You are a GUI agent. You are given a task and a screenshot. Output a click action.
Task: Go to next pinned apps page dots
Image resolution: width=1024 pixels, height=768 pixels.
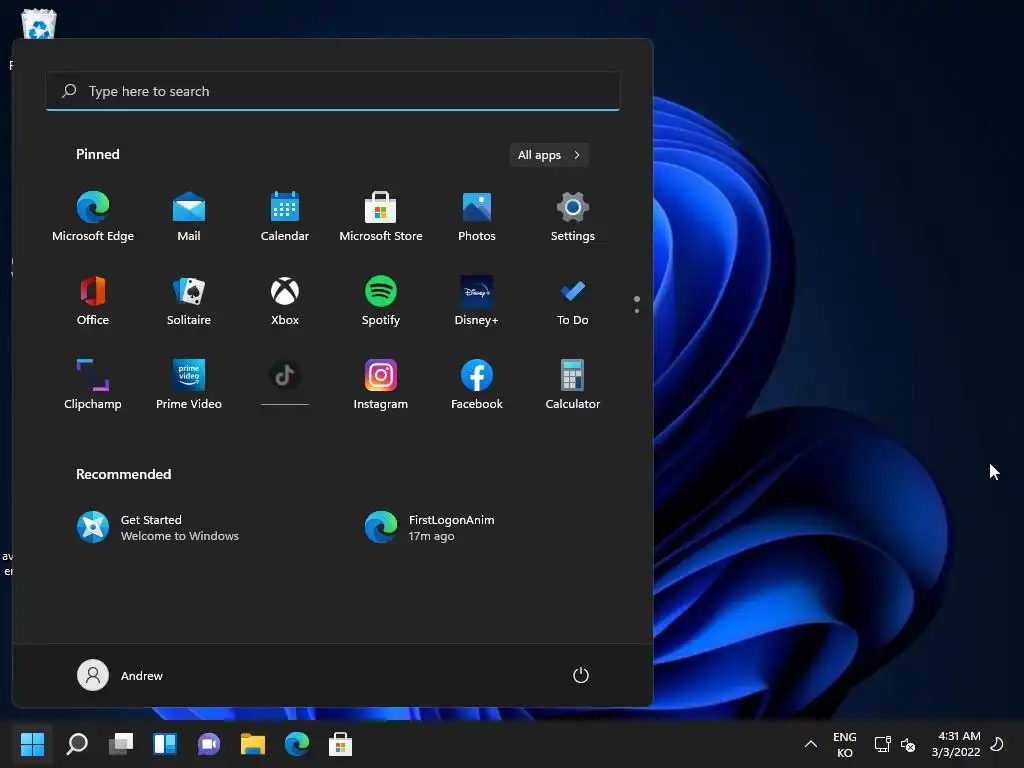637,304
